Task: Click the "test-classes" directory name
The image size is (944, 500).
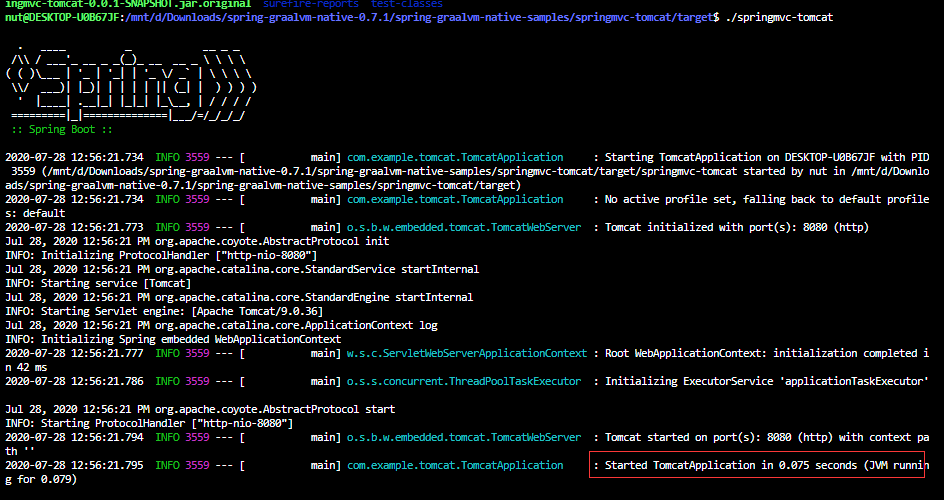Action: coord(406,4)
